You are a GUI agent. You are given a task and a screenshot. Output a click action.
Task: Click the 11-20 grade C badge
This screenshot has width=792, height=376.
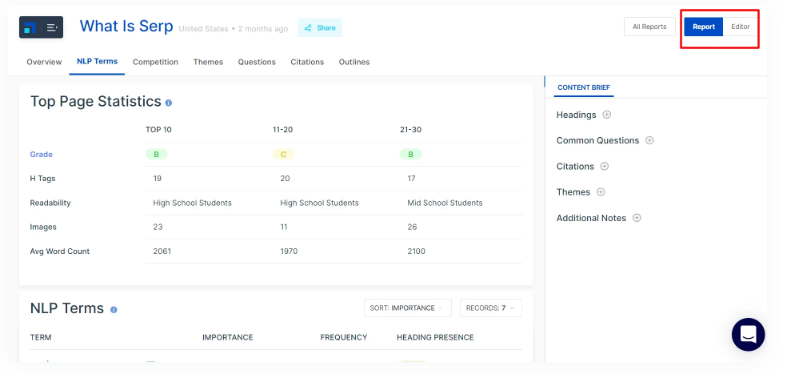pos(283,154)
